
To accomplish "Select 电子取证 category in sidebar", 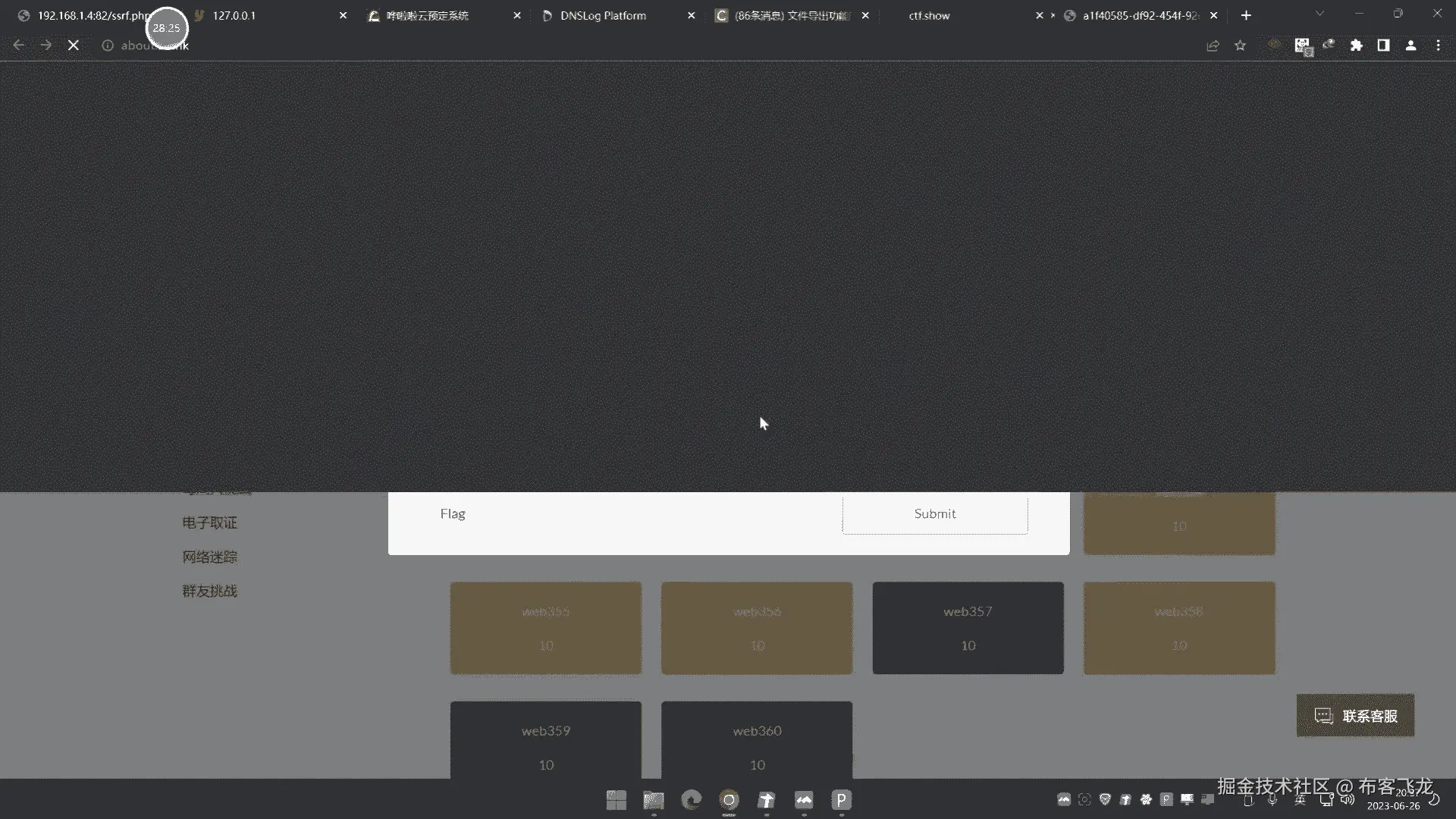I will [x=209, y=523].
